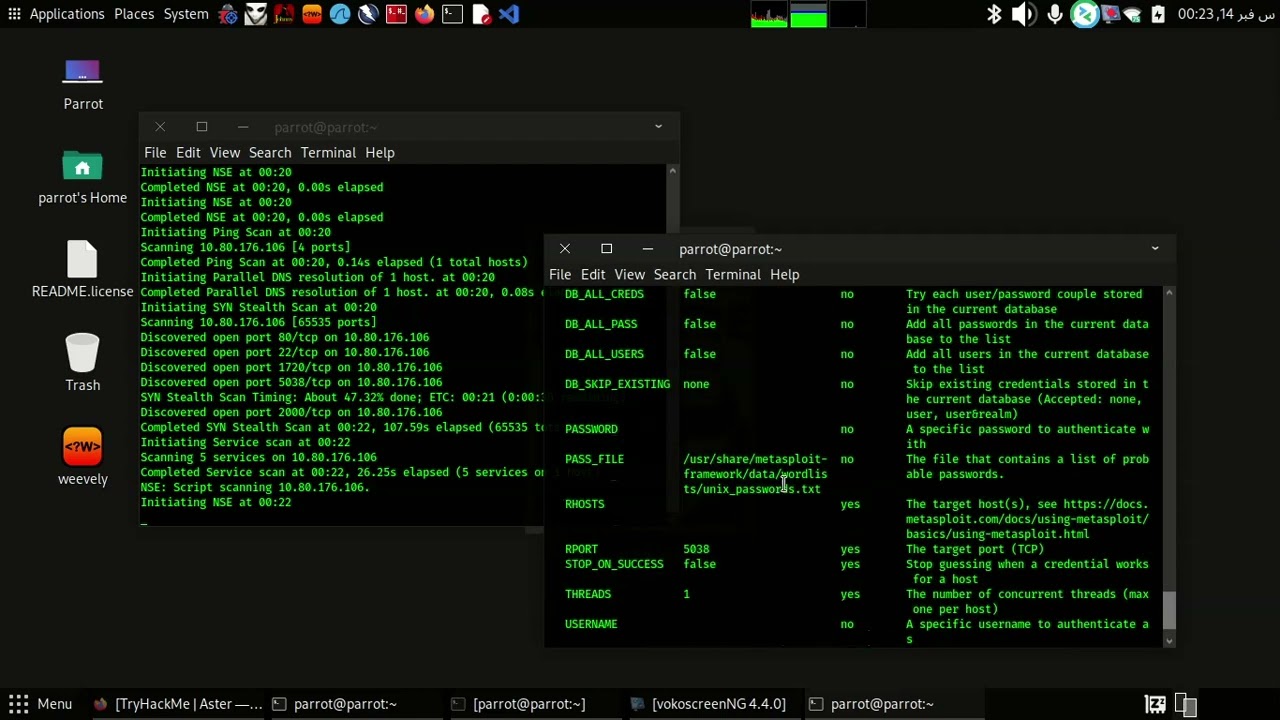Open the Parrot desktop icon
This screenshot has height=720, width=1280.
point(83,84)
